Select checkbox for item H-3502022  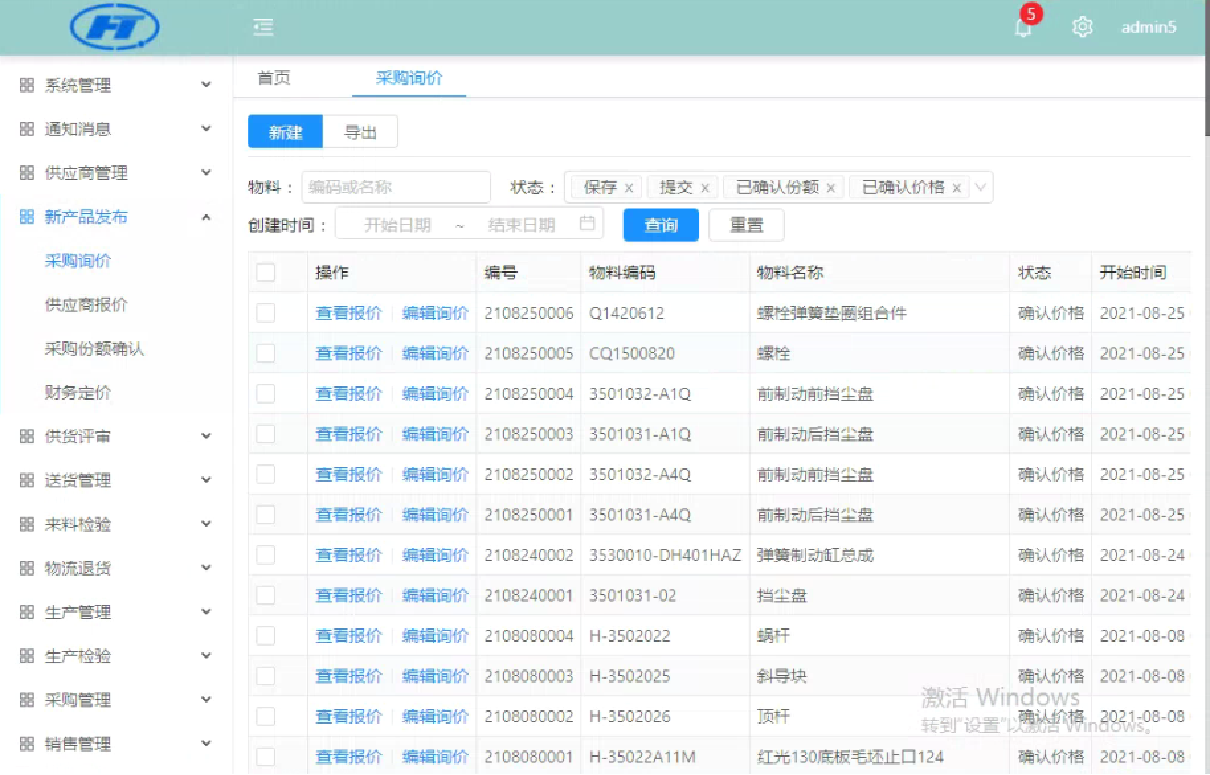click(266, 636)
